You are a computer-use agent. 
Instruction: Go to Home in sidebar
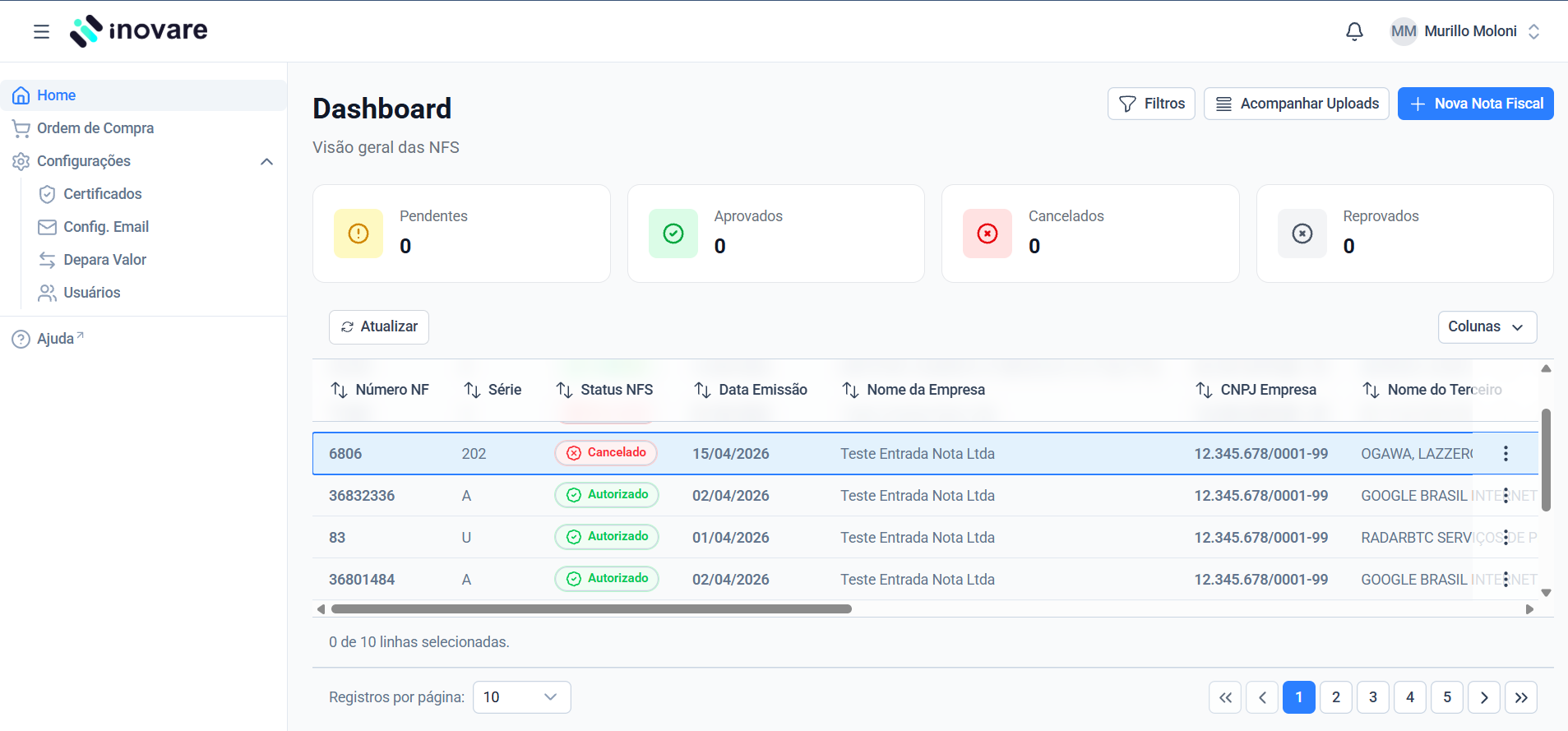coord(143,95)
